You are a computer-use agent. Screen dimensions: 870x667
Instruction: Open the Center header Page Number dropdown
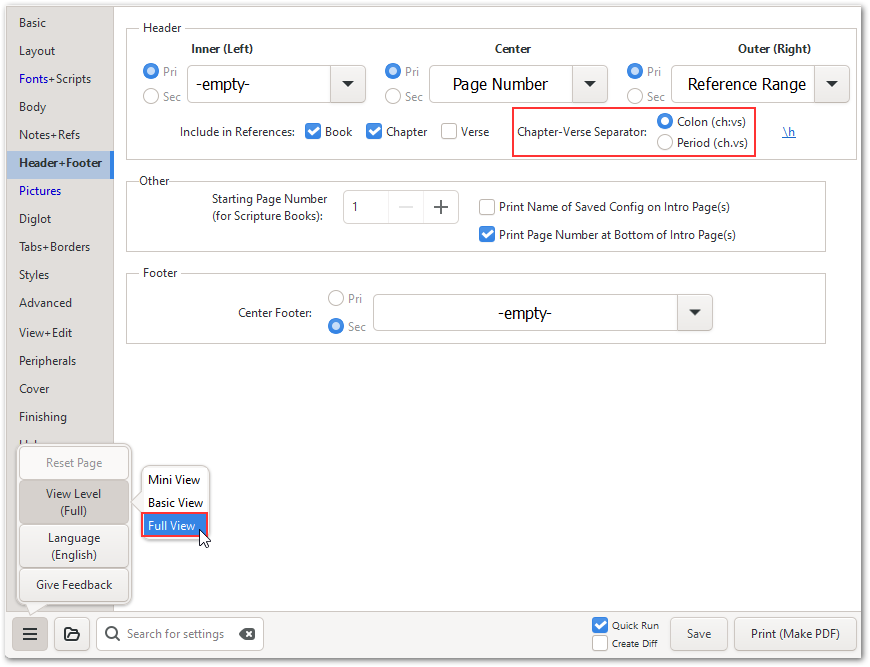589,84
